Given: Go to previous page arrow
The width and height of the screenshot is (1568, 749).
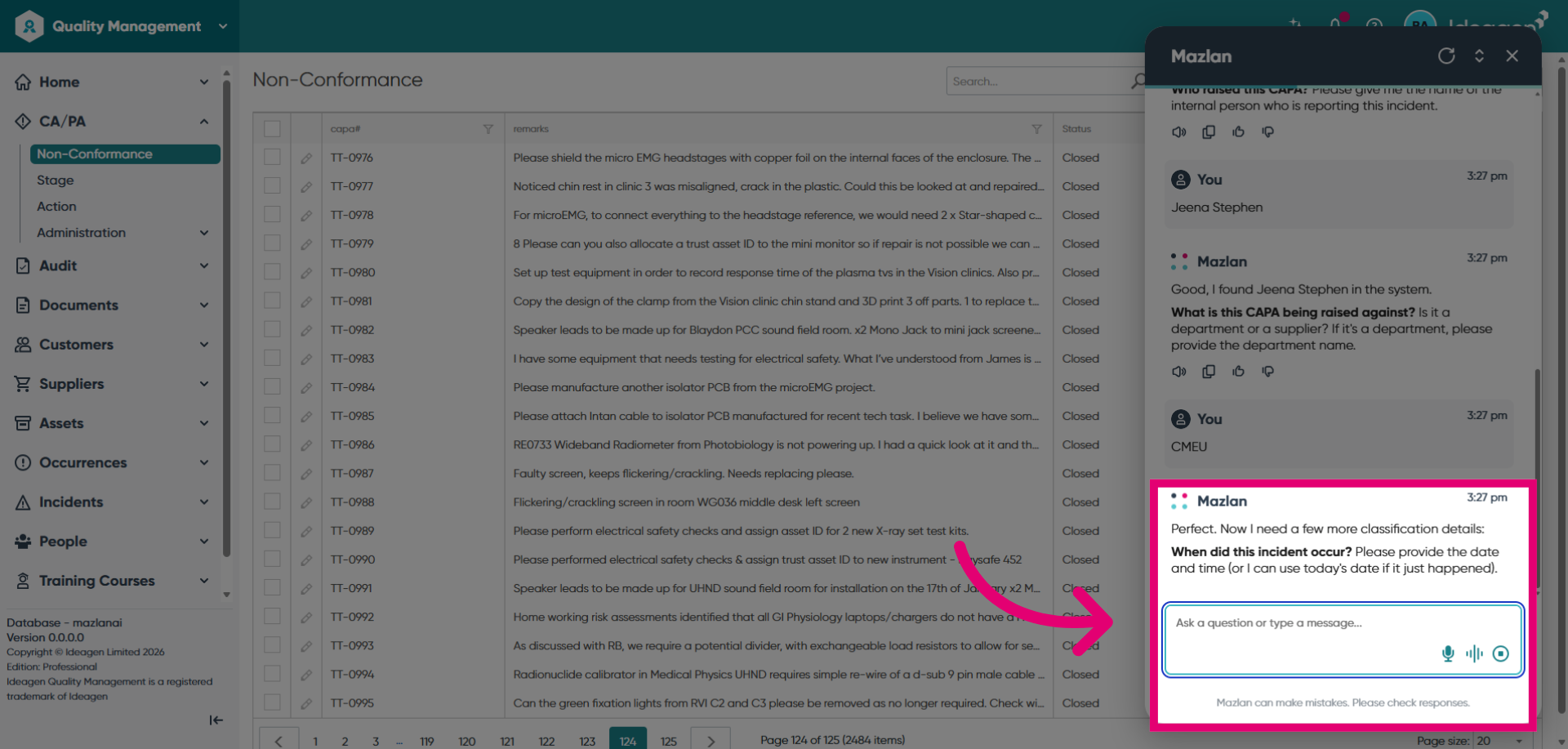Looking at the screenshot, I should point(278,739).
